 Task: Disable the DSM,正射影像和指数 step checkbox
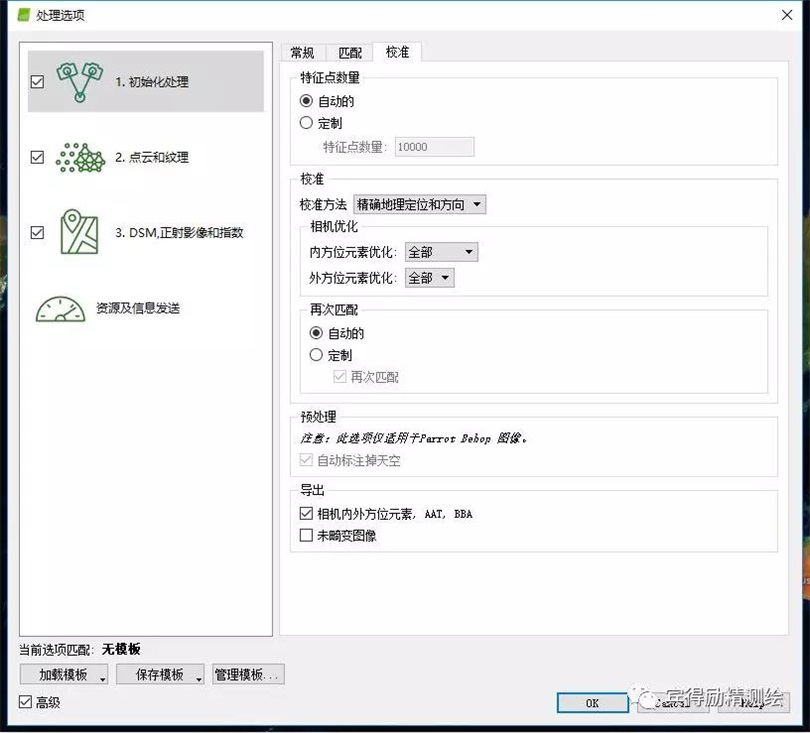(x=38, y=232)
